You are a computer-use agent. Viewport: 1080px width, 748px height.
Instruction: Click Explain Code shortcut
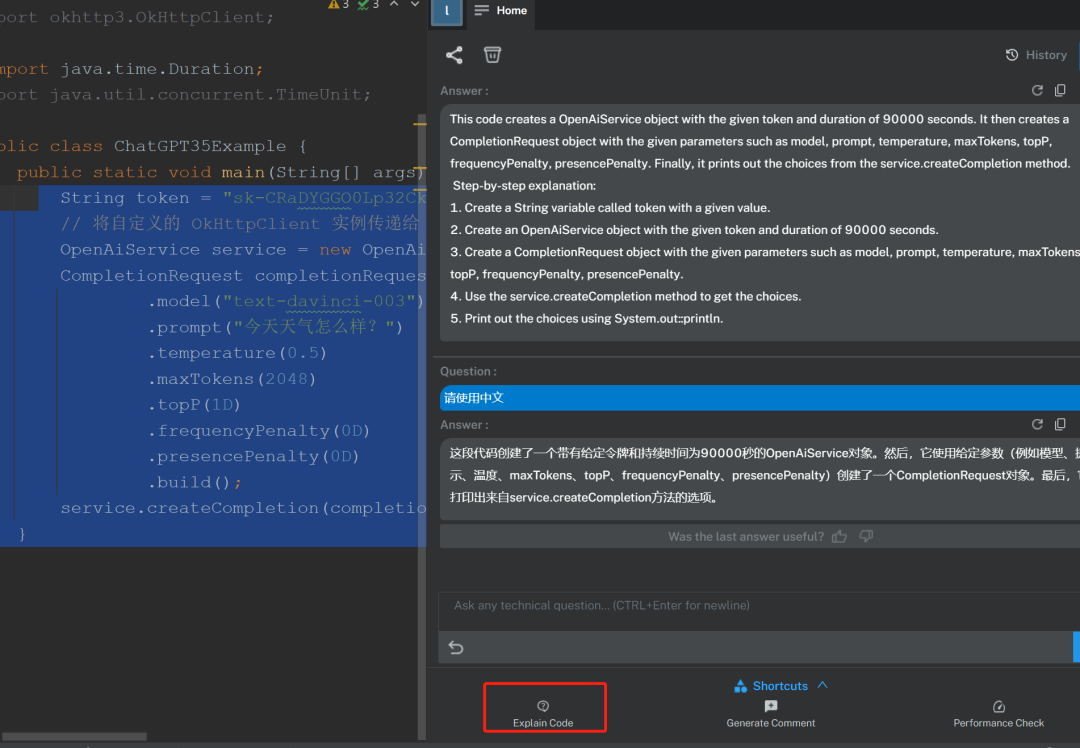tap(543, 714)
